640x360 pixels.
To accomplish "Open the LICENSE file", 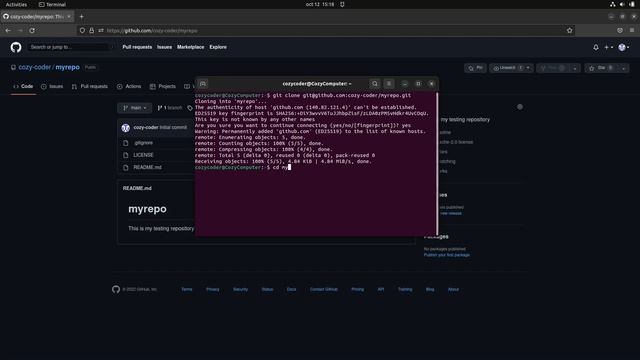I will pos(143,155).
